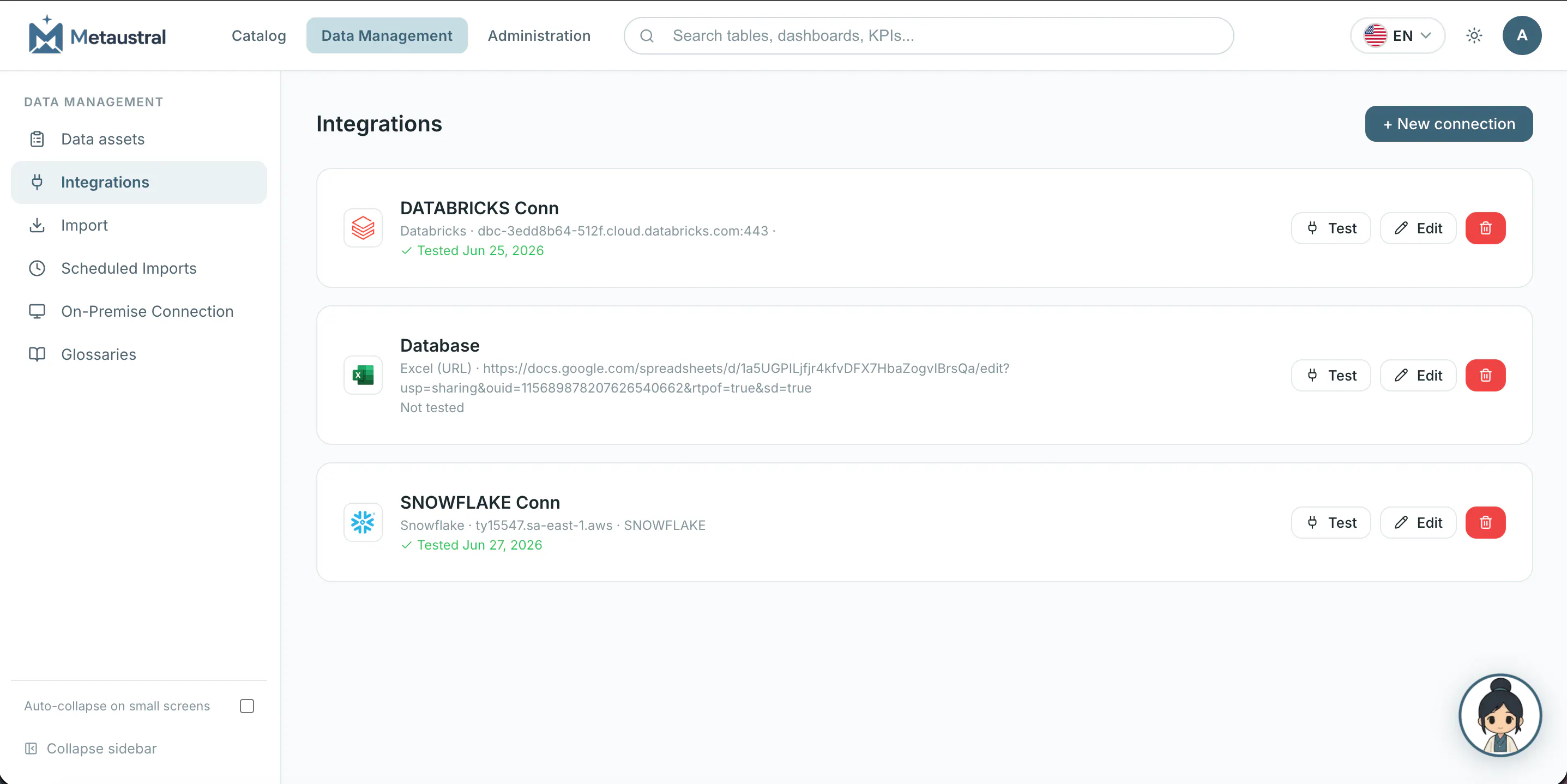Image resolution: width=1567 pixels, height=784 pixels.
Task: Select Integrations in sidebar
Action: (138, 183)
